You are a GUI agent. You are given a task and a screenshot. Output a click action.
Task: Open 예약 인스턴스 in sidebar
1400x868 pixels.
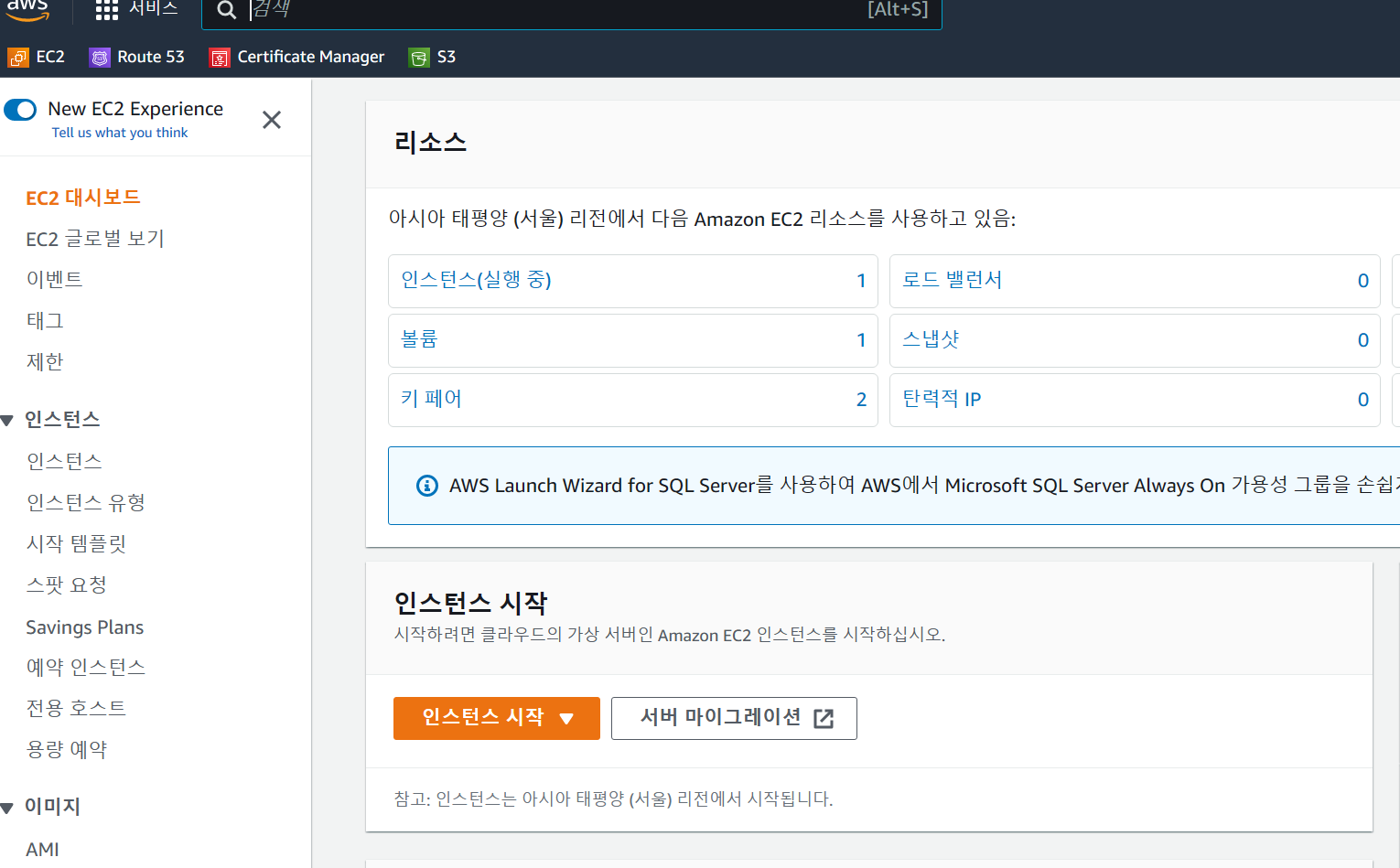click(86, 667)
